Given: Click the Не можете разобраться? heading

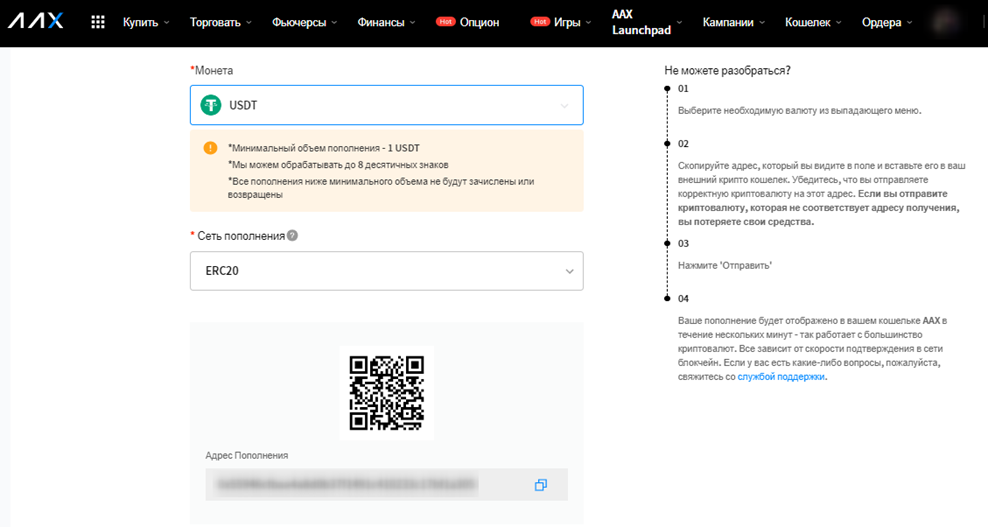Looking at the screenshot, I should tap(727, 71).
